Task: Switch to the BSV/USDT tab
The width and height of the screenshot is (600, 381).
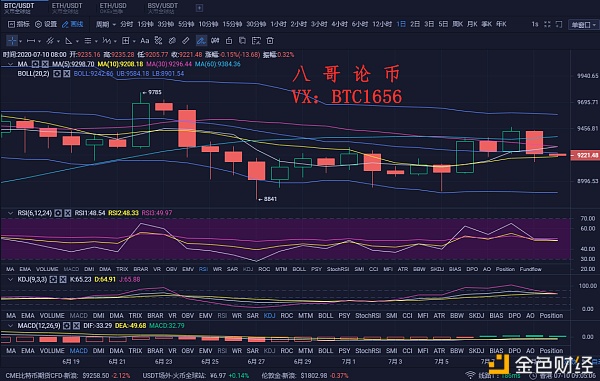Action: click(x=163, y=8)
